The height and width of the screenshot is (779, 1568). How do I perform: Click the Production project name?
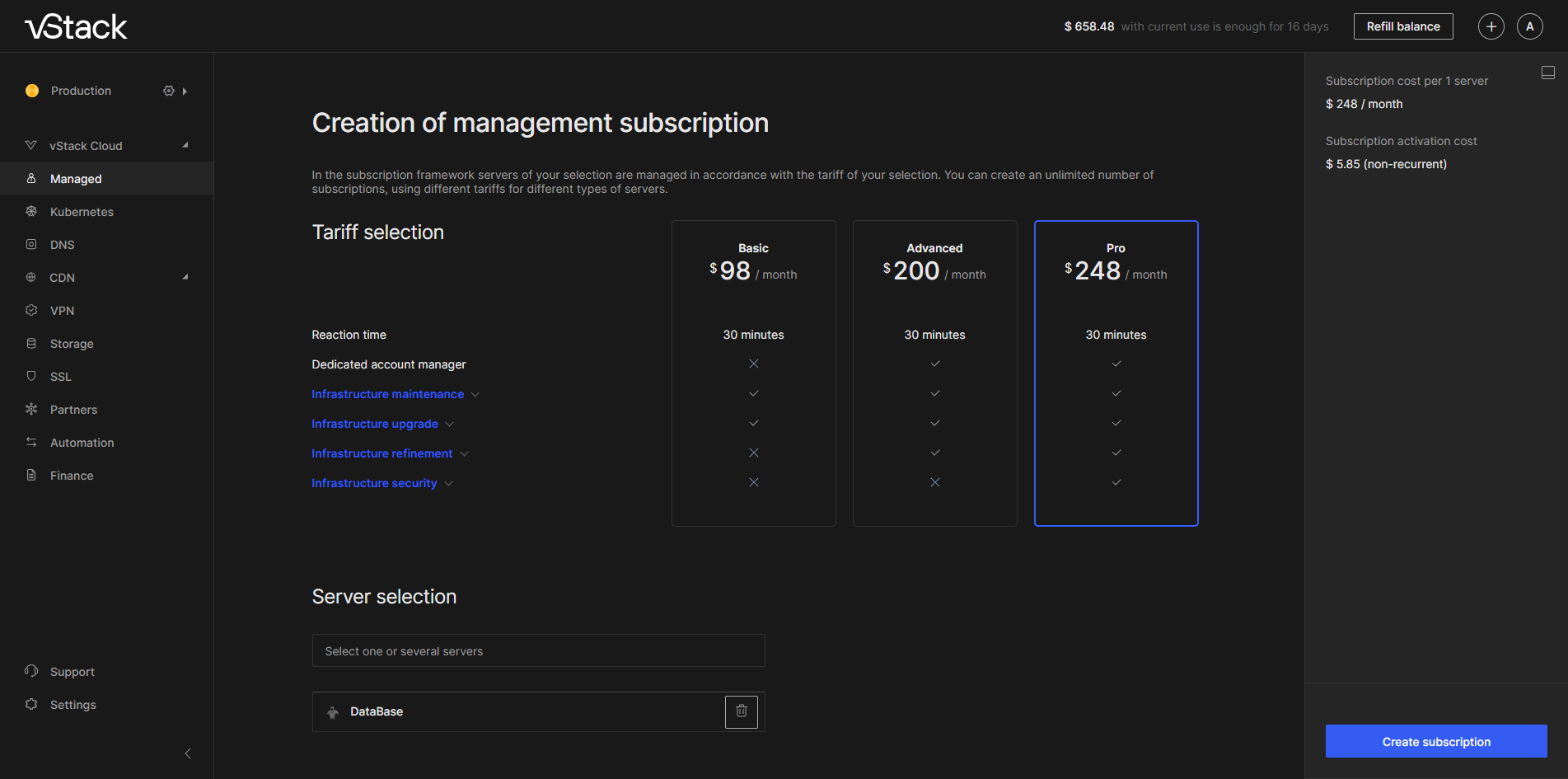[x=81, y=91]
